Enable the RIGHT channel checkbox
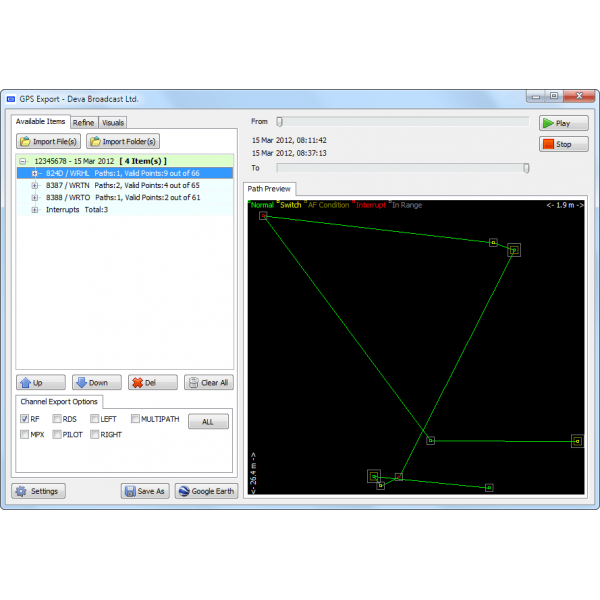Image resolution: width=600 pixels, height=600 pixels. pyautogui.click(x=95, y=434)
